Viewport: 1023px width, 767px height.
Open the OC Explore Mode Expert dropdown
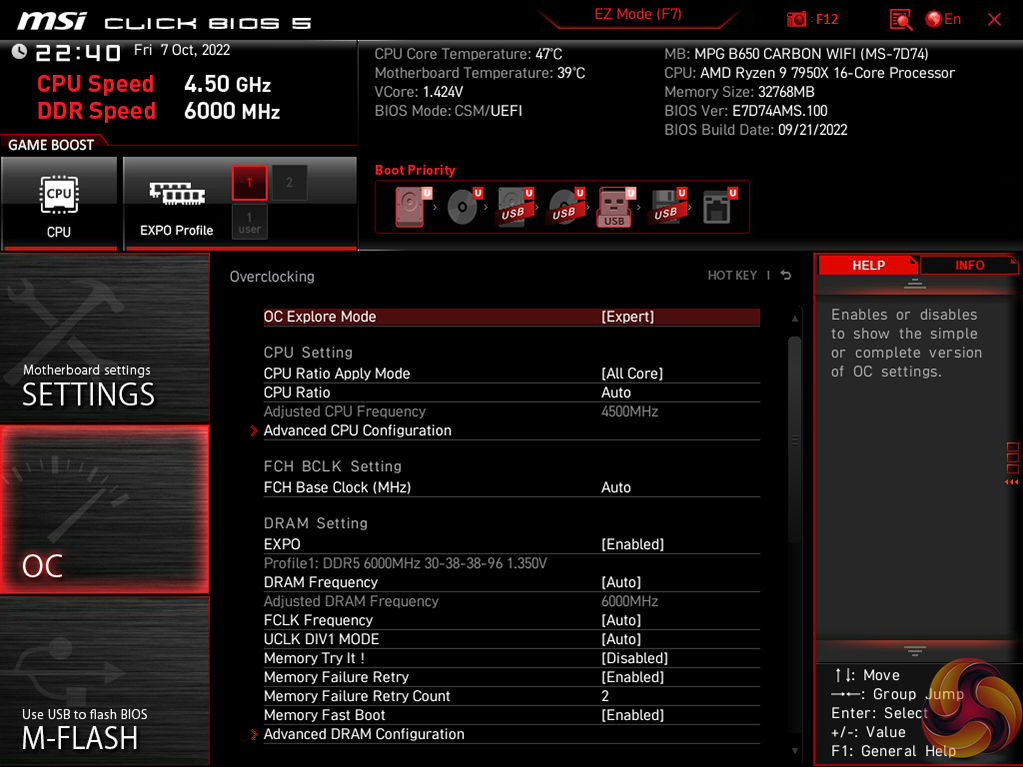[627, 316]
